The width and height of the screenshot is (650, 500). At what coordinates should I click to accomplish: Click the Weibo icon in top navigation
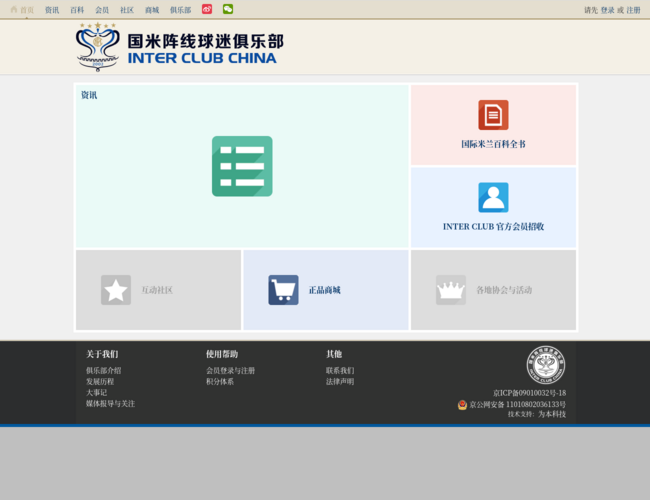tap(207, 9)
